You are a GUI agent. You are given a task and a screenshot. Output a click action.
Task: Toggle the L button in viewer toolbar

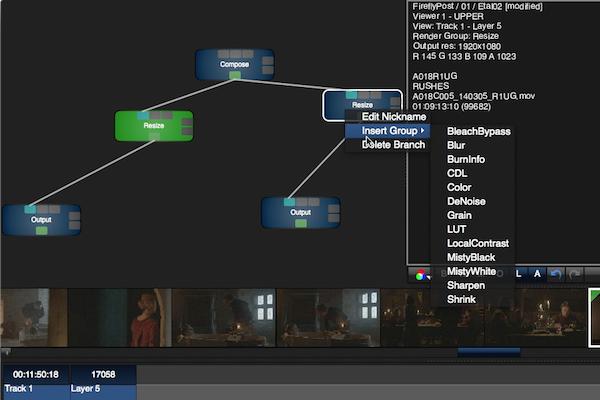(x=518, y=274)
